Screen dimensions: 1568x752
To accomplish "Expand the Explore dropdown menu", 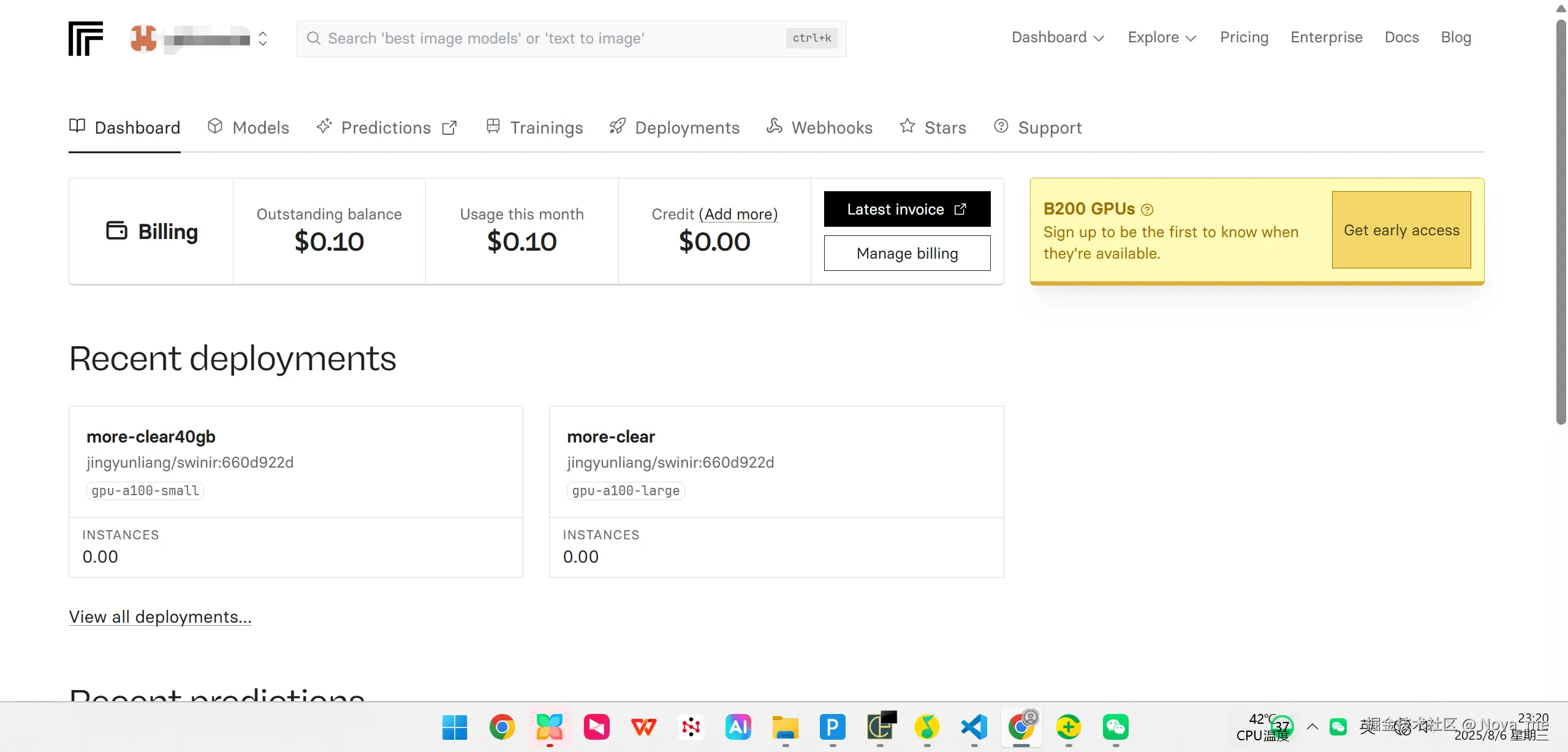I will click(x=1162, y=37).
